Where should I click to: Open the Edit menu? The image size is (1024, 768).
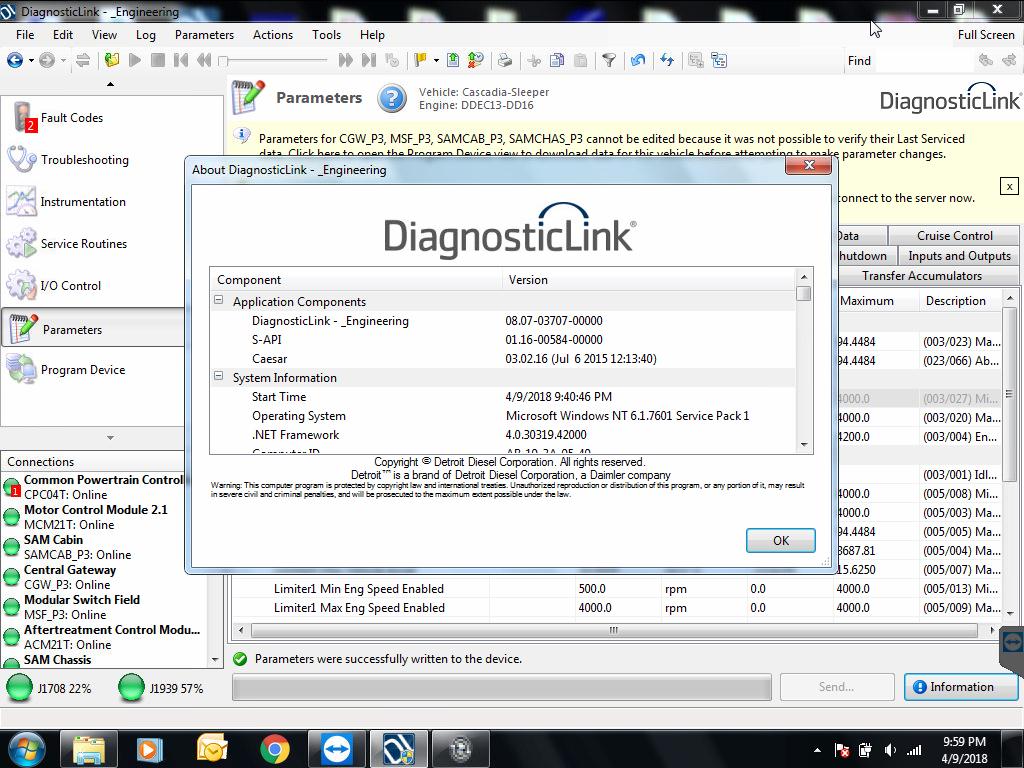pyautogui.click(x=63, y=35)
